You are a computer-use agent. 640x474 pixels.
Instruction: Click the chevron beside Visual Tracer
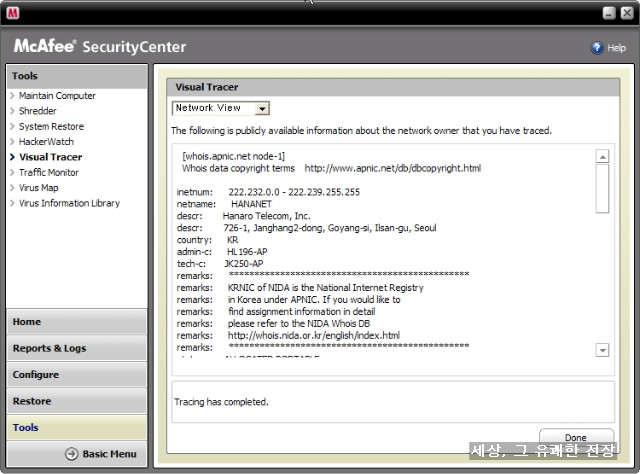pos(12,157)
